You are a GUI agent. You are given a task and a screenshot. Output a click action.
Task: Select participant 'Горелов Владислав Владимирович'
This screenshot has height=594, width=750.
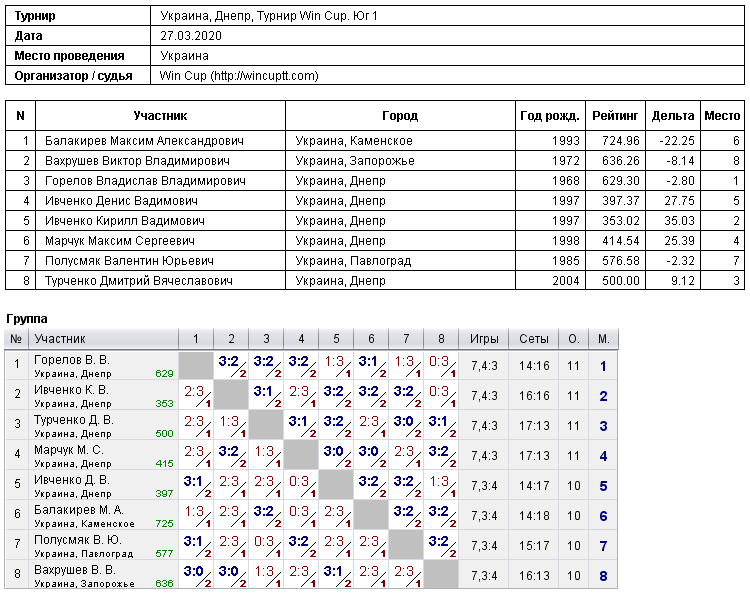(145, 181)
